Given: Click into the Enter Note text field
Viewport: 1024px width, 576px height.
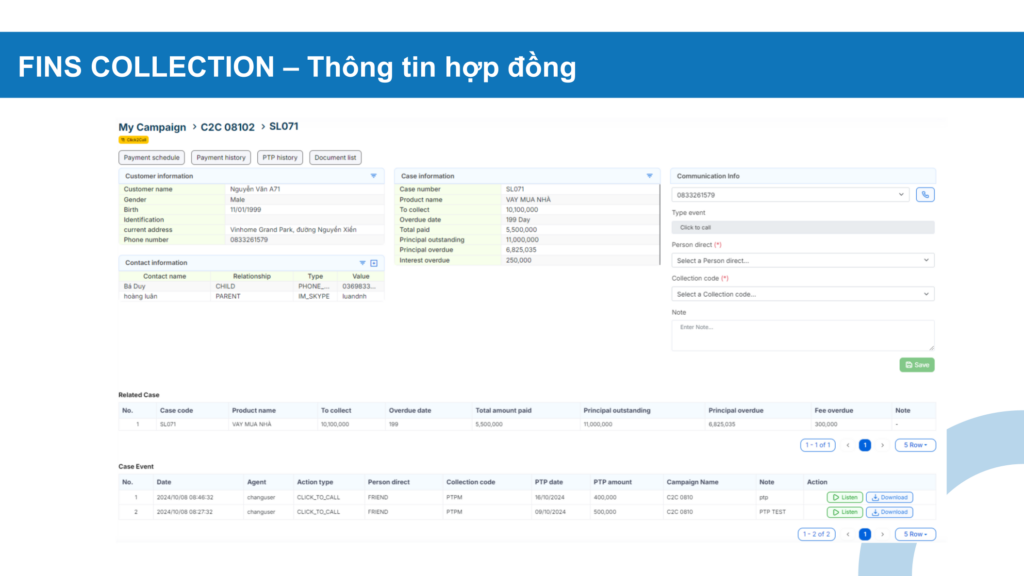Looking at the screenshot, I should [802, 335].
